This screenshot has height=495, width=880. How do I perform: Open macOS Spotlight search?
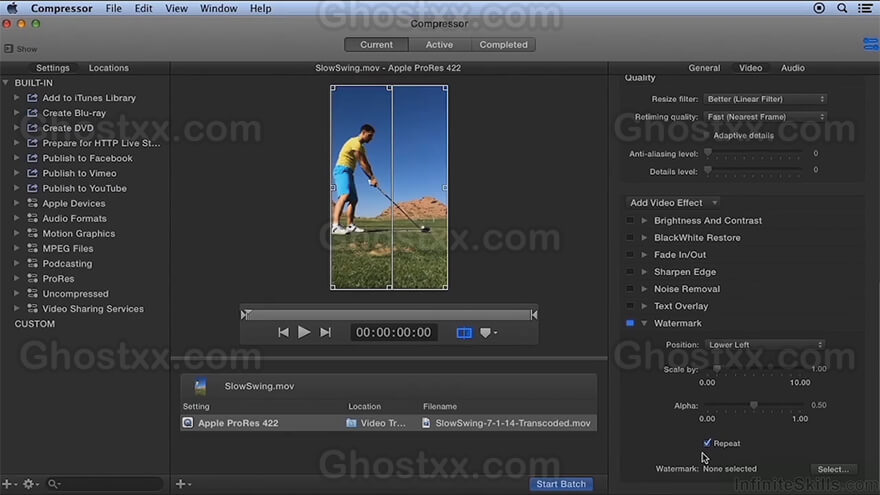click(842, 8)
